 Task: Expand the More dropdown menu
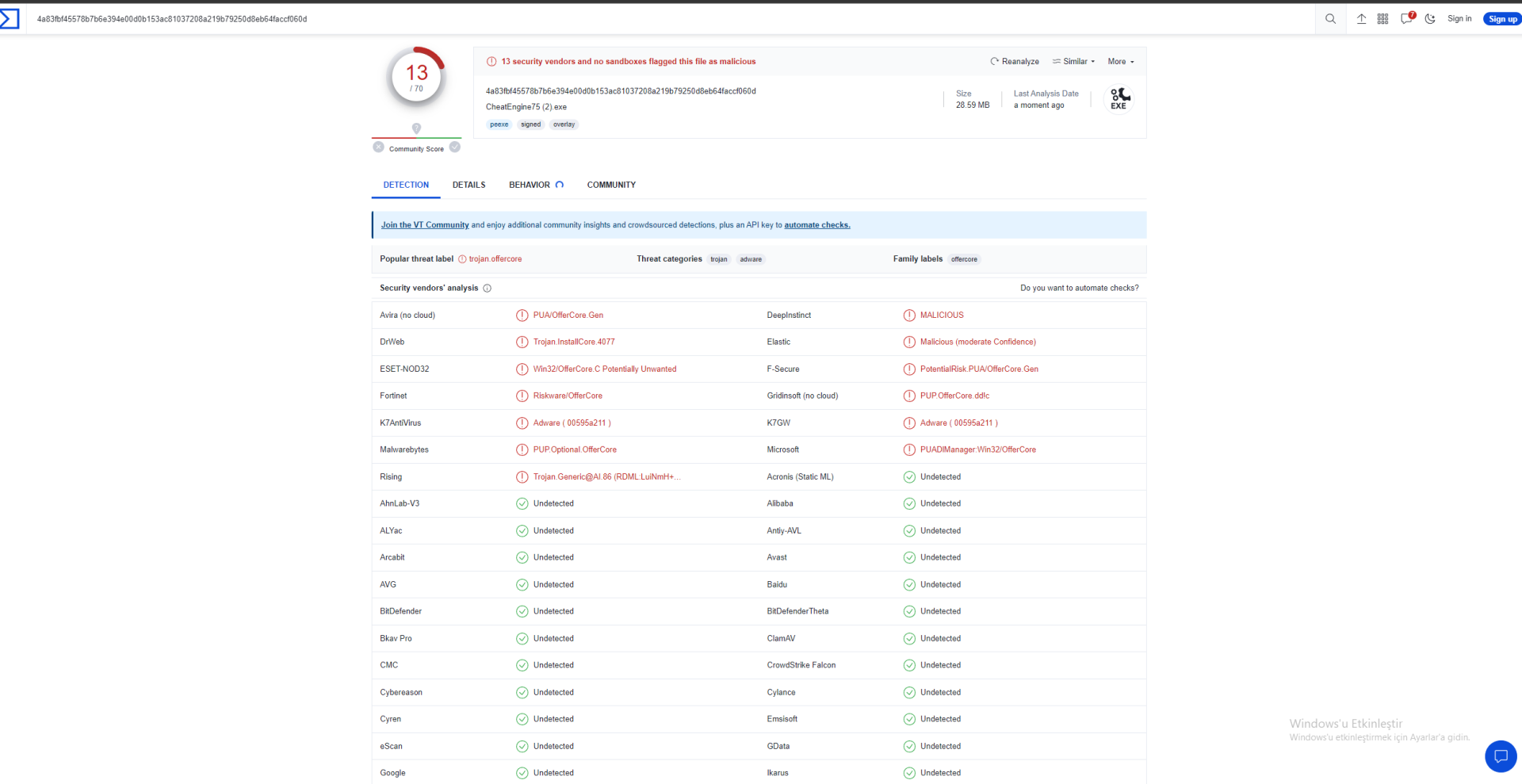pos(1121,62)
